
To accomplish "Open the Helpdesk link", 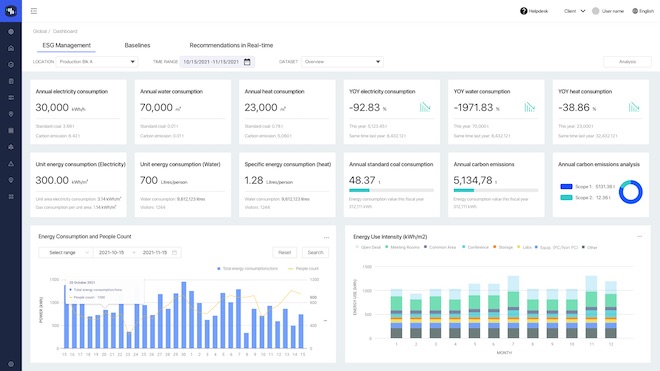I will coord(538,11).
